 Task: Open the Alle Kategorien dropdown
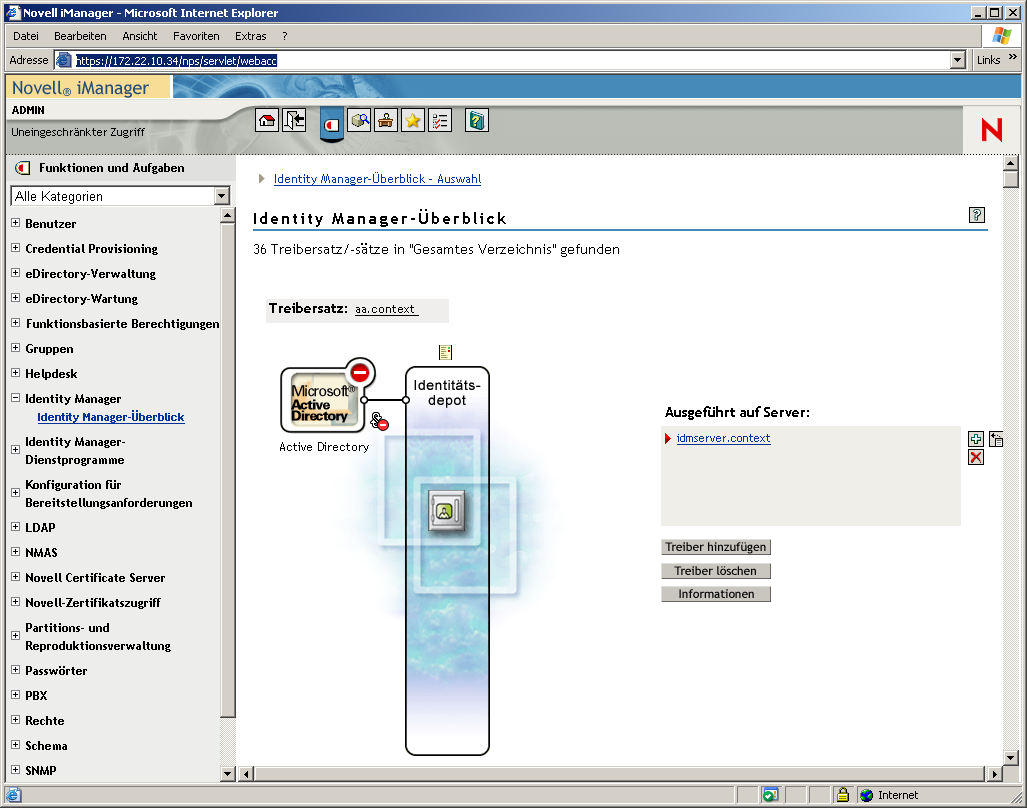point(222,196)
